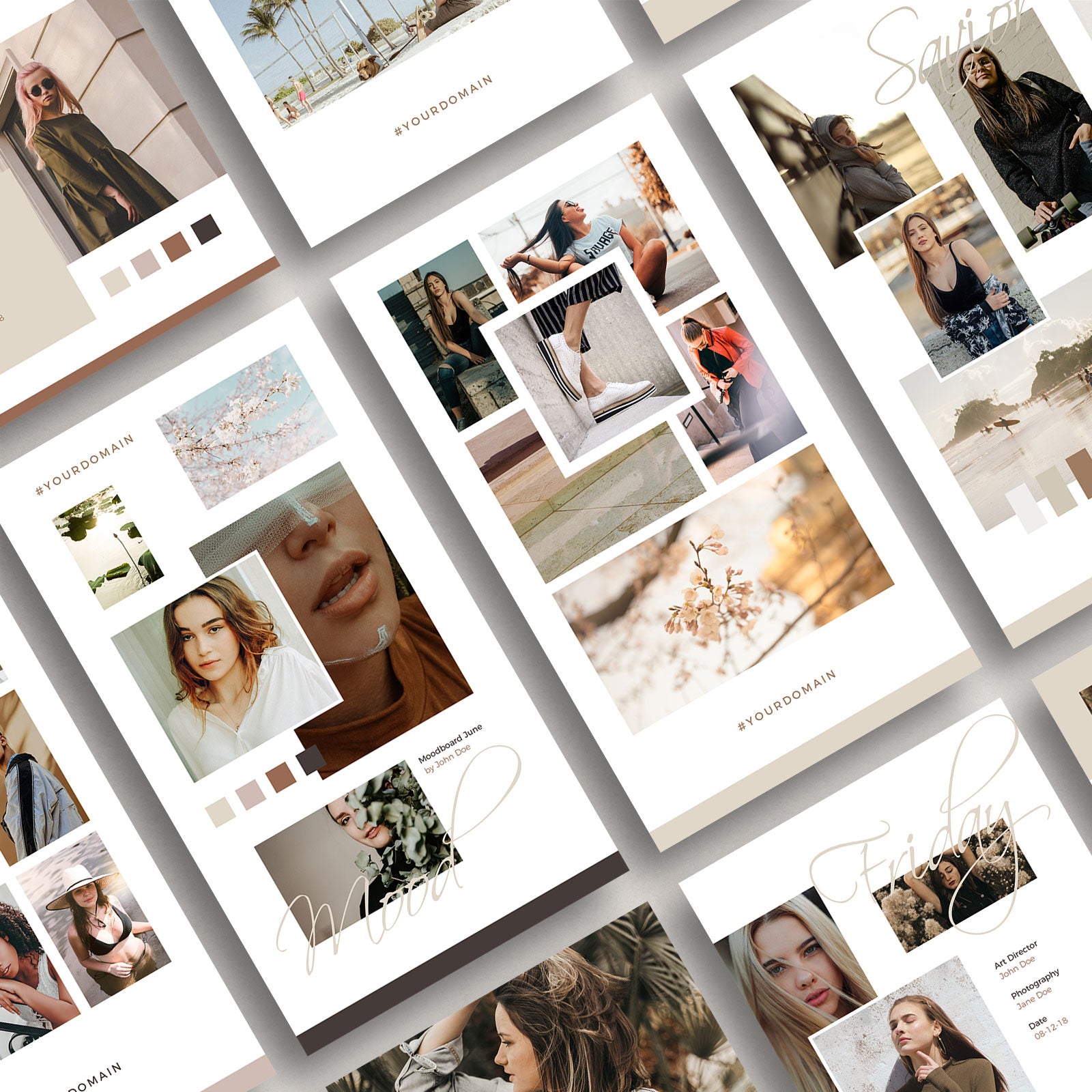
Task: Click the #YOURDOMAIN text under the palm tree photo
Action: 443,106
